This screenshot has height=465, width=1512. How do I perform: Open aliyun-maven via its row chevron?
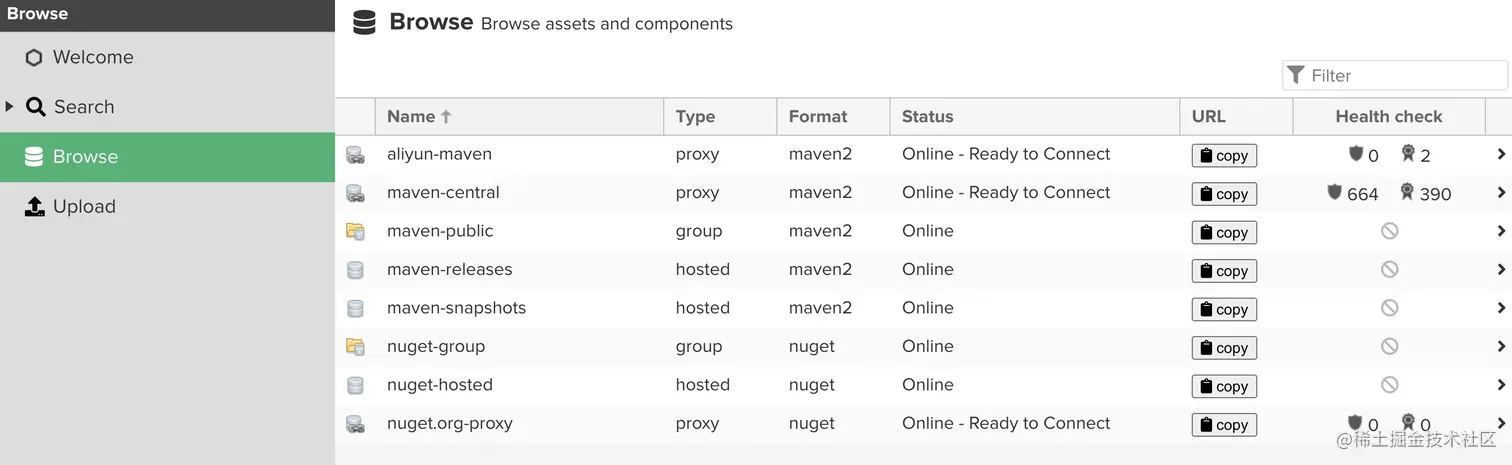click(x=1501, y=154)
